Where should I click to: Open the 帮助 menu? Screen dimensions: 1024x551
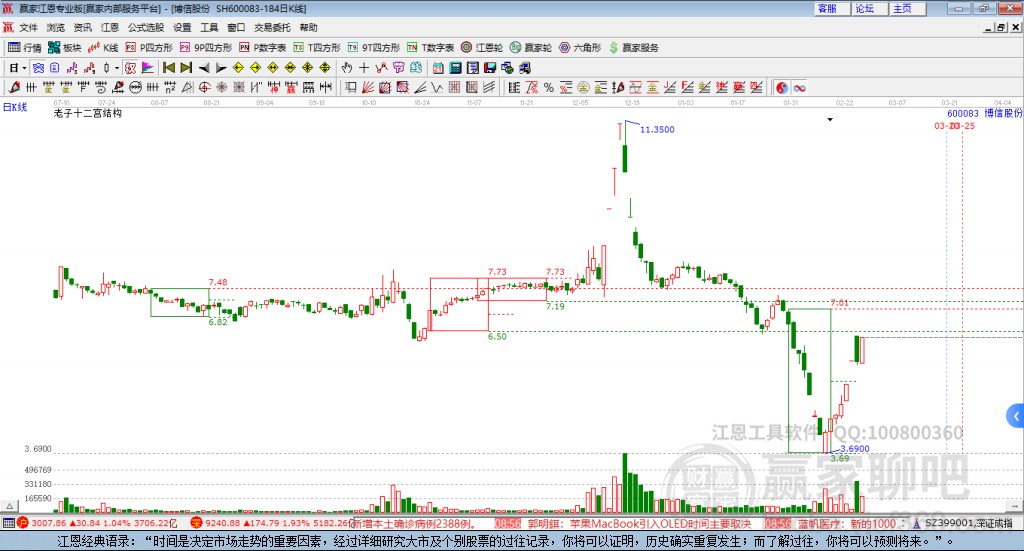pos(308,27)
